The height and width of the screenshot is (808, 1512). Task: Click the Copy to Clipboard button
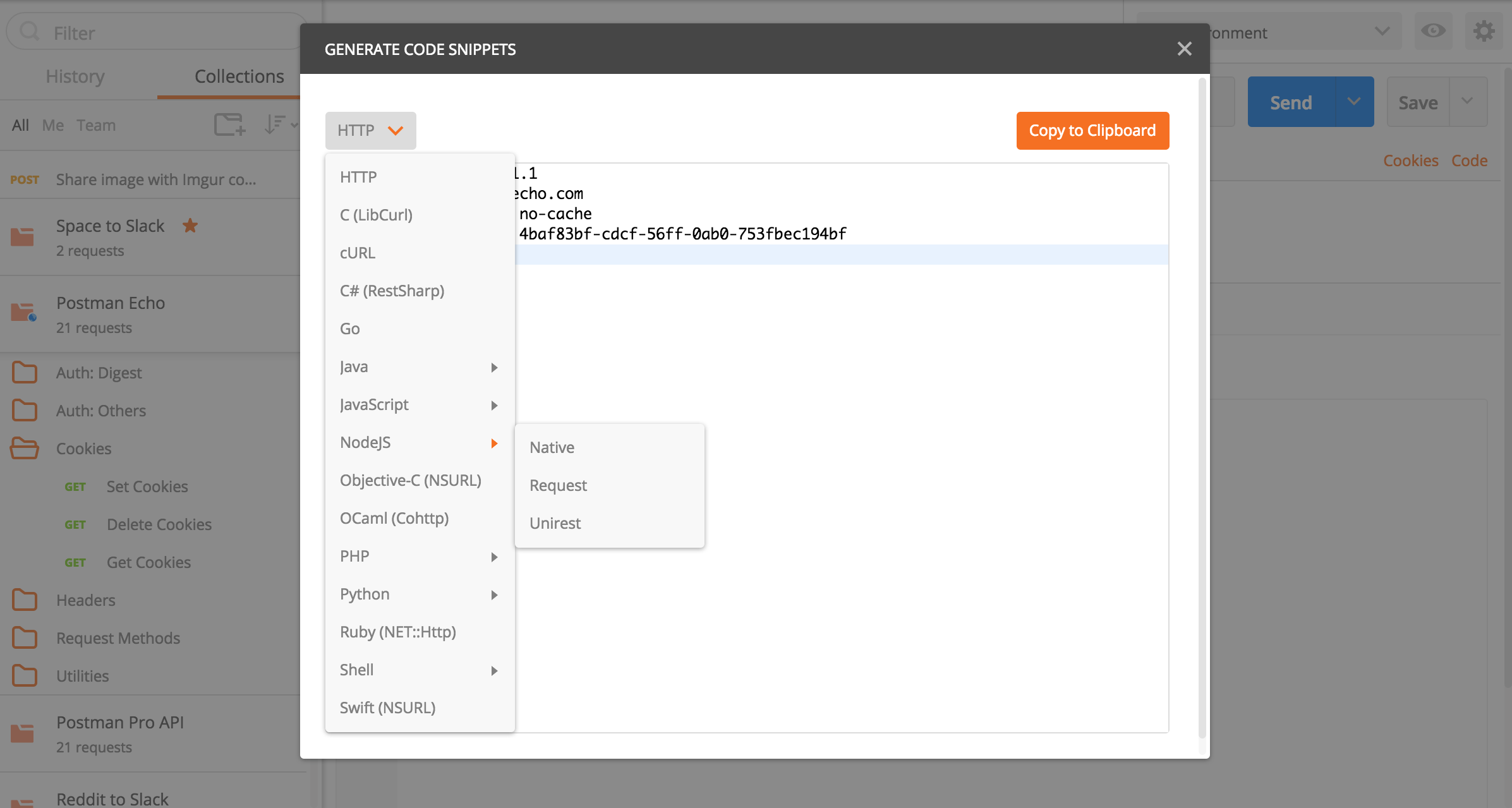click(x=1092, y=130)
